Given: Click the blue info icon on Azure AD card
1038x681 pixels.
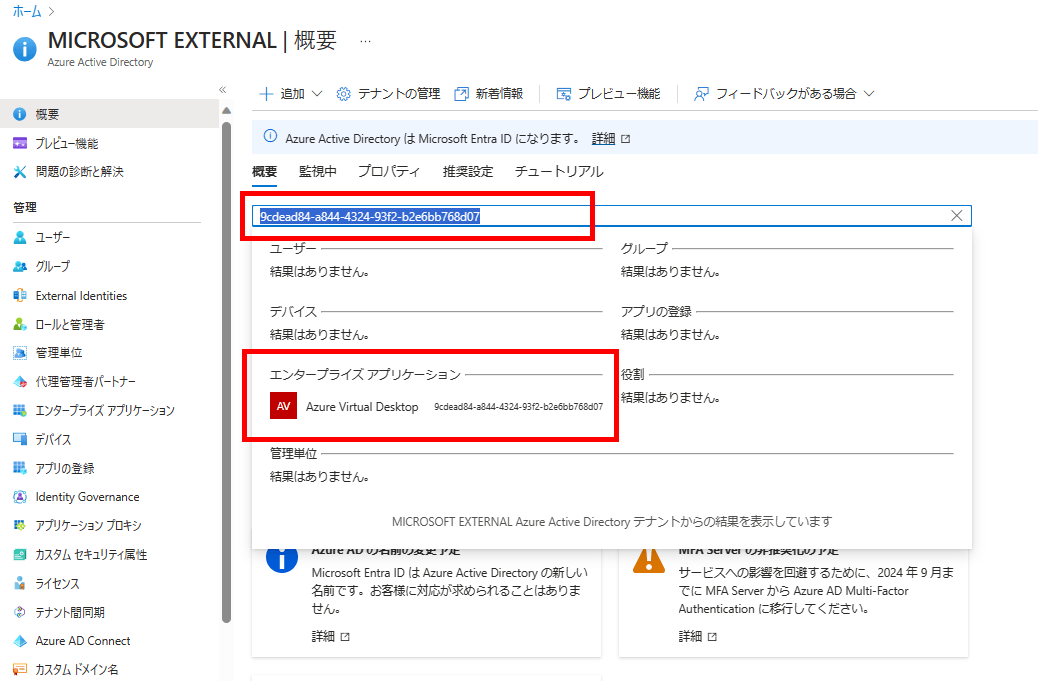Looking at the screenshot, I should (x=282, y=558).
